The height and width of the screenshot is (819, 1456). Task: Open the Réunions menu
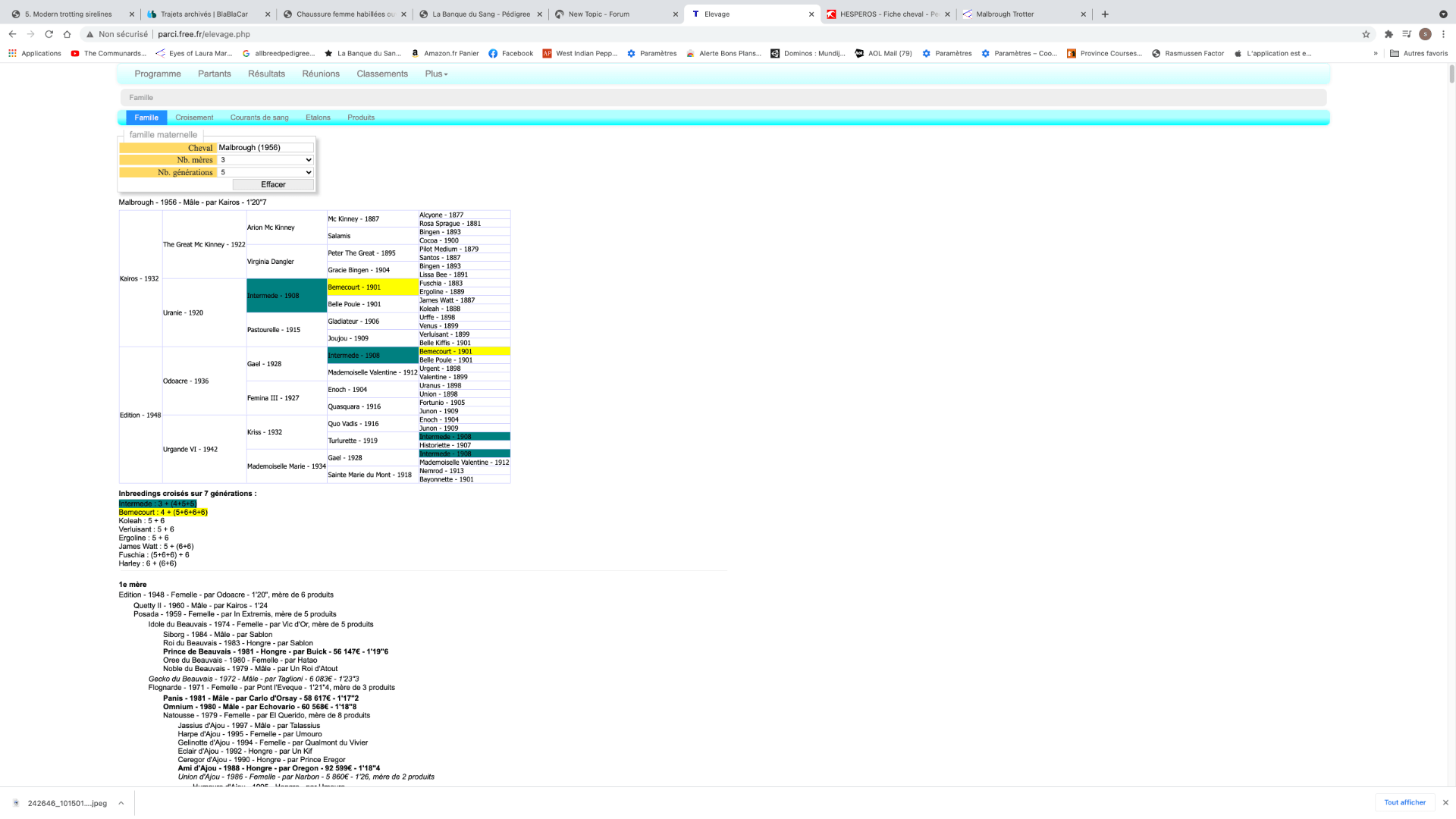click(321, 74)
